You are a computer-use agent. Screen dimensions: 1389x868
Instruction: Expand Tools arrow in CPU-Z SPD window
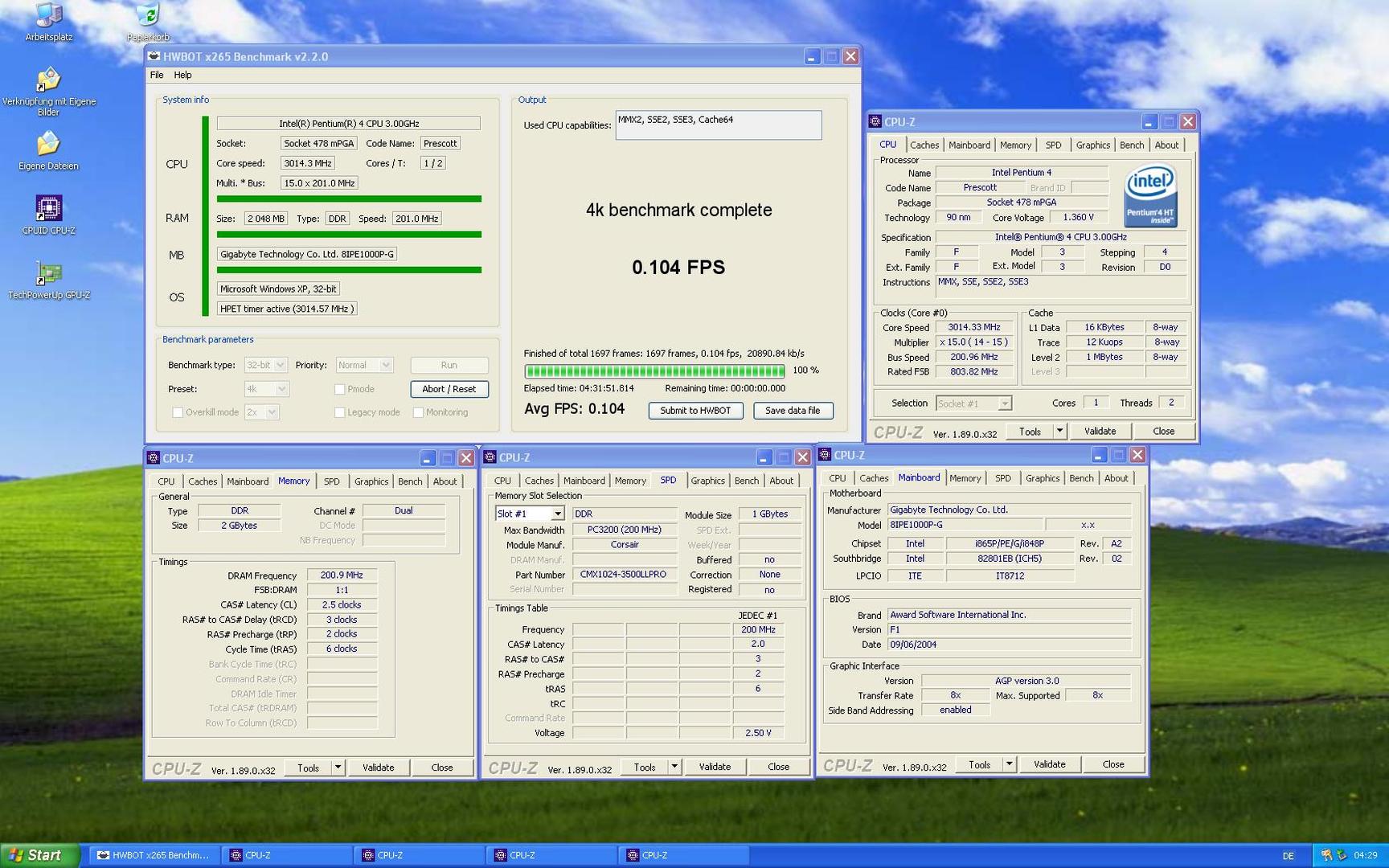674,767
